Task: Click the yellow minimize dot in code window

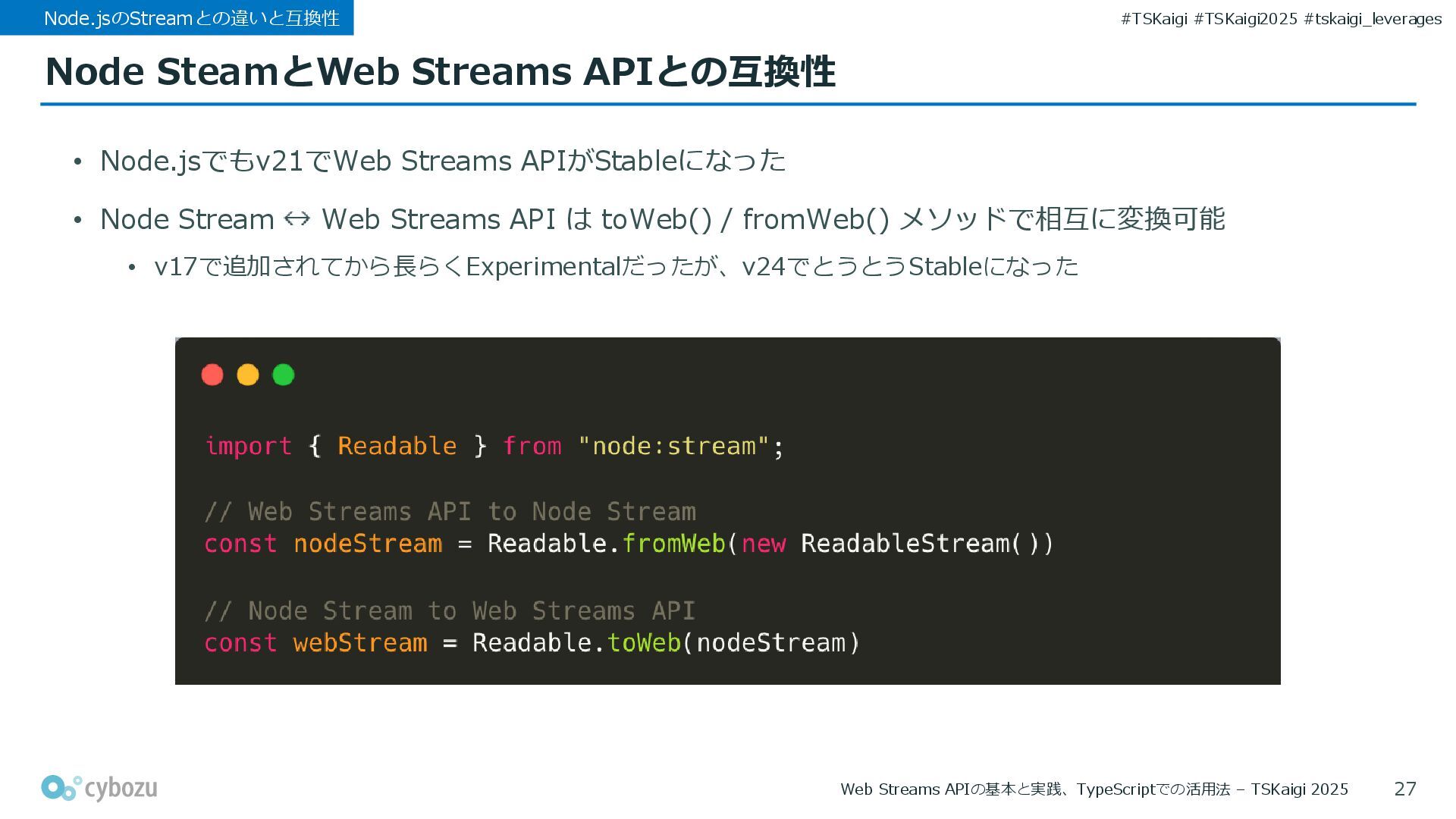Action: coord(248,375)
